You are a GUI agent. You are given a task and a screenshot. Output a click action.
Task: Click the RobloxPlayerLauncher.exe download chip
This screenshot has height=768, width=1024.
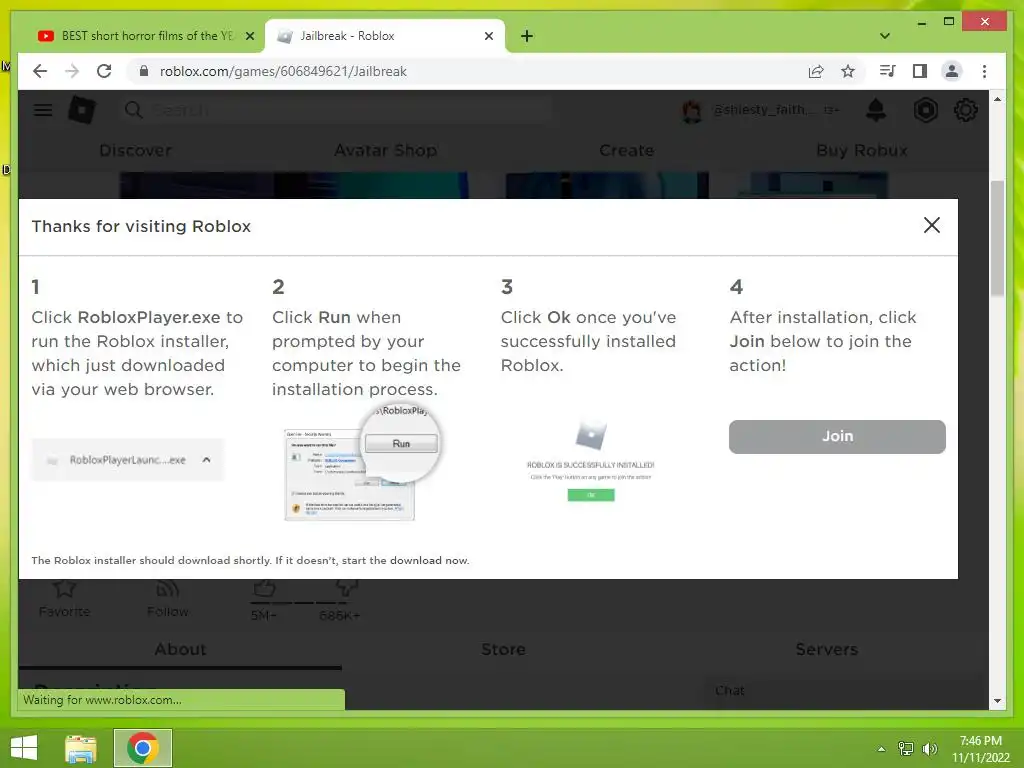(x=128, y=460)
